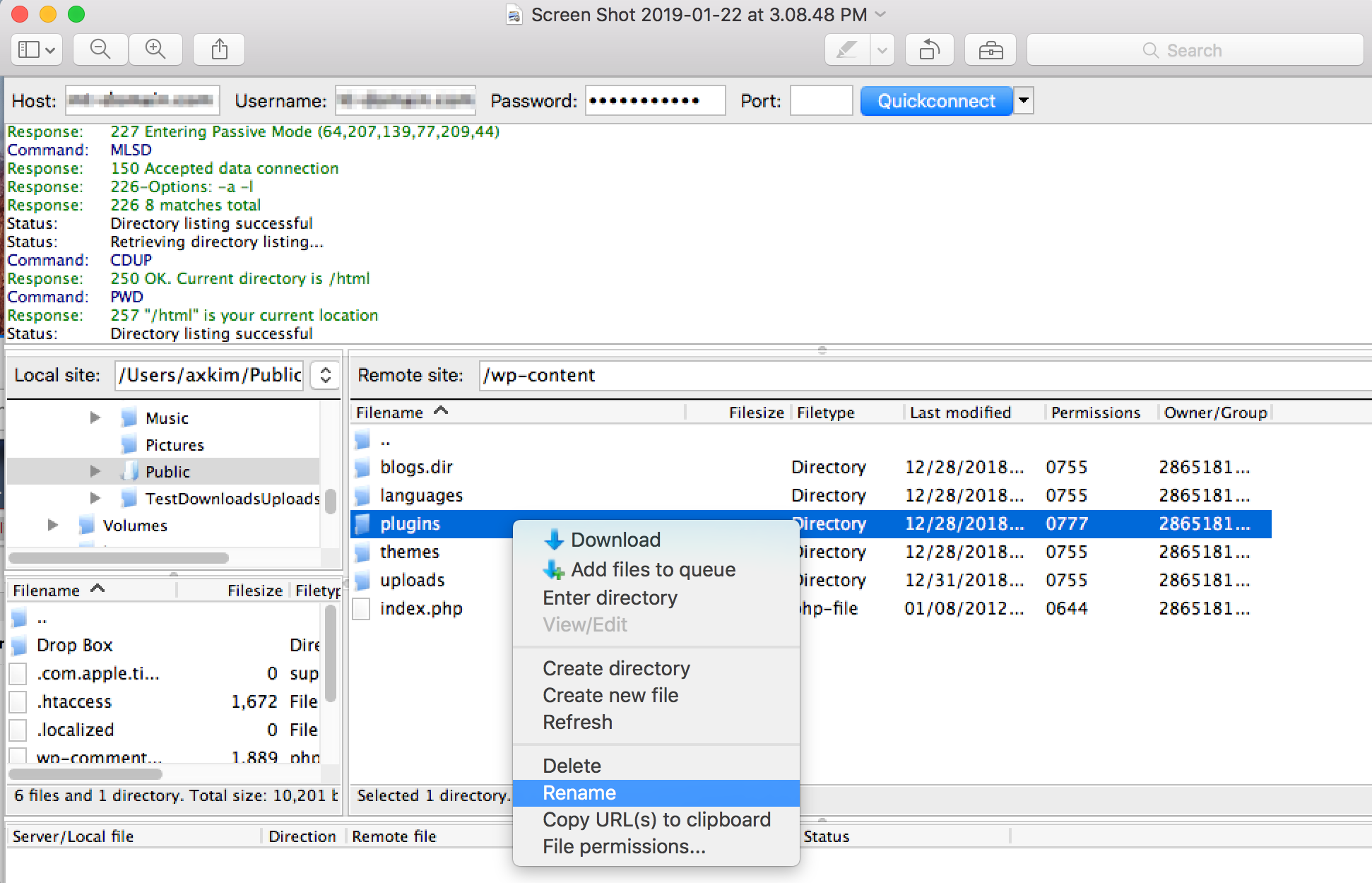Zoom out with the minus magnifier
1372x883 pixels.
coord(101,50)
